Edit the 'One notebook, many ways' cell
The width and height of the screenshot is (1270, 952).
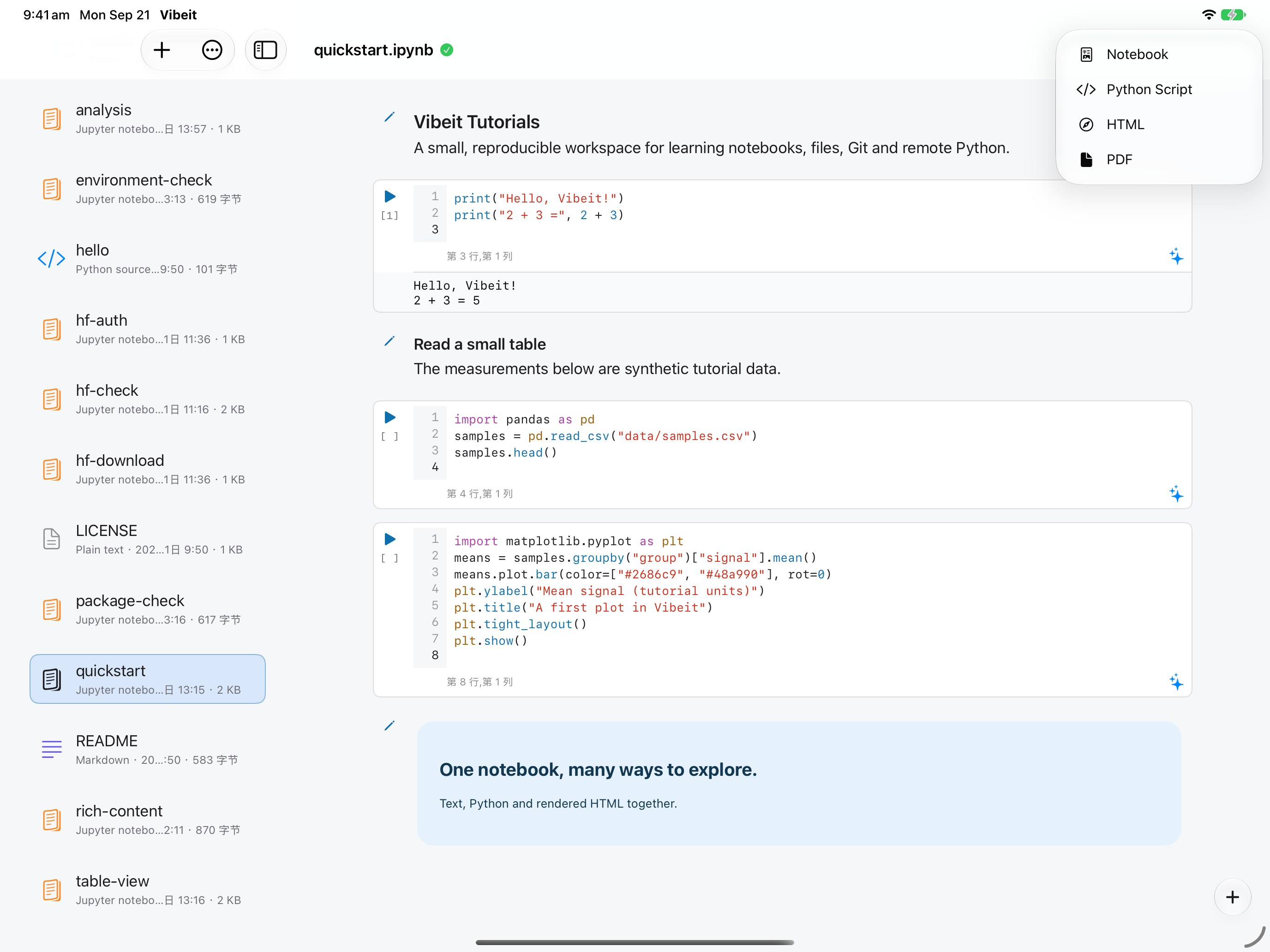pyautogui.click(x=389, y=726)
